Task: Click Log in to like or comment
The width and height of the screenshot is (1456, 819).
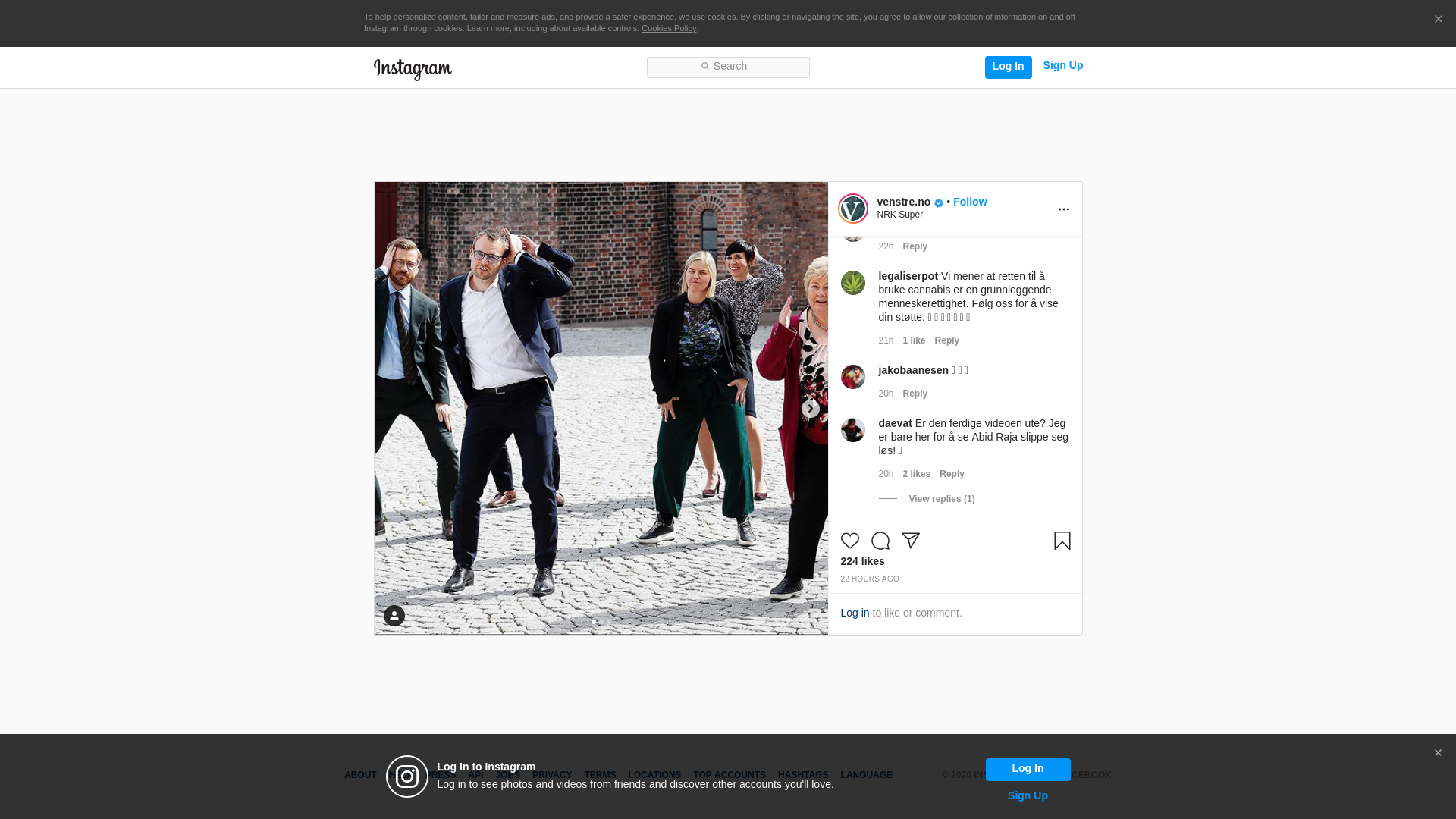Action: tap(855, 613)
